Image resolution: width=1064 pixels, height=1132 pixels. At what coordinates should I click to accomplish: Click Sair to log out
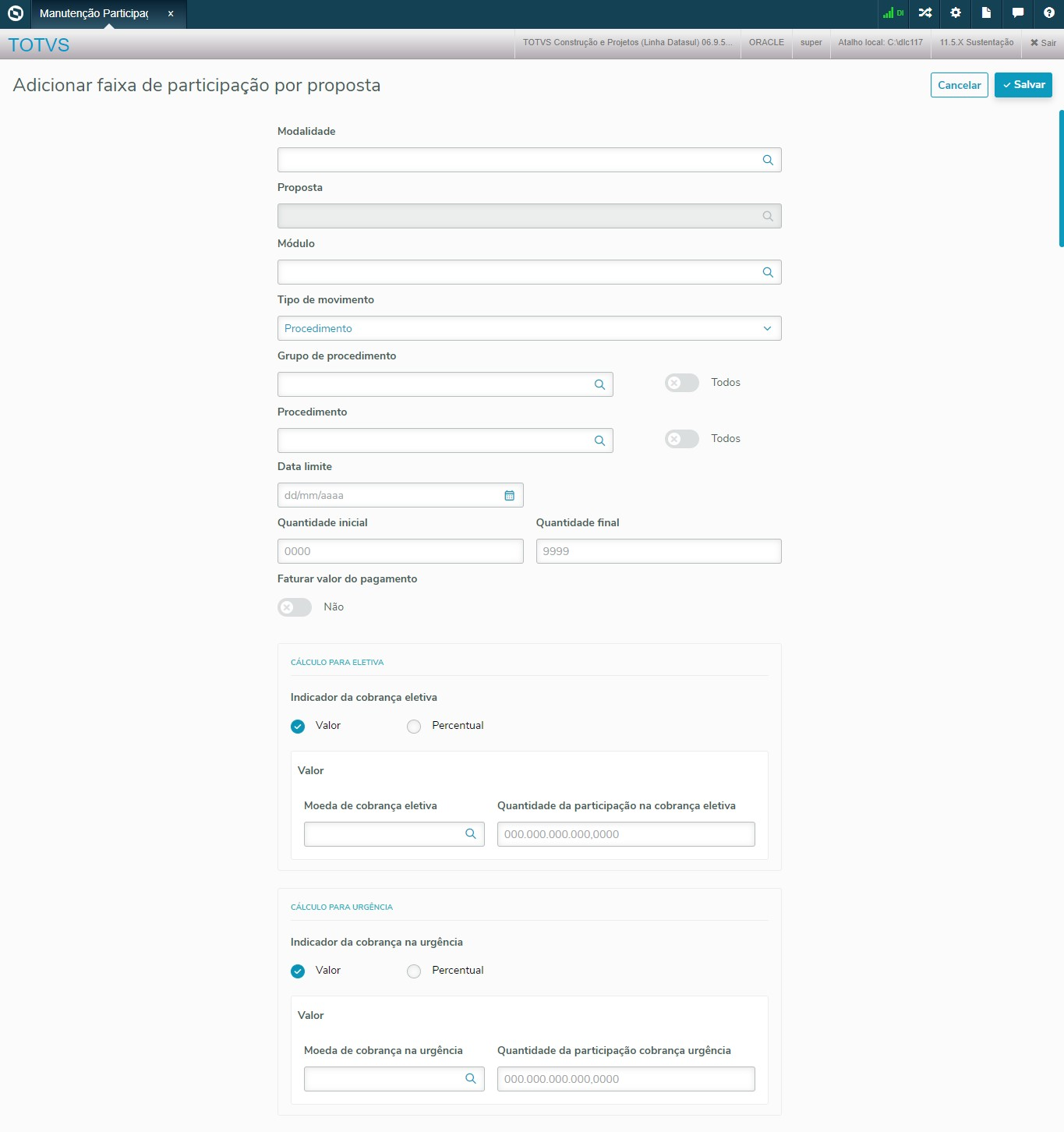pos(1043,43)
